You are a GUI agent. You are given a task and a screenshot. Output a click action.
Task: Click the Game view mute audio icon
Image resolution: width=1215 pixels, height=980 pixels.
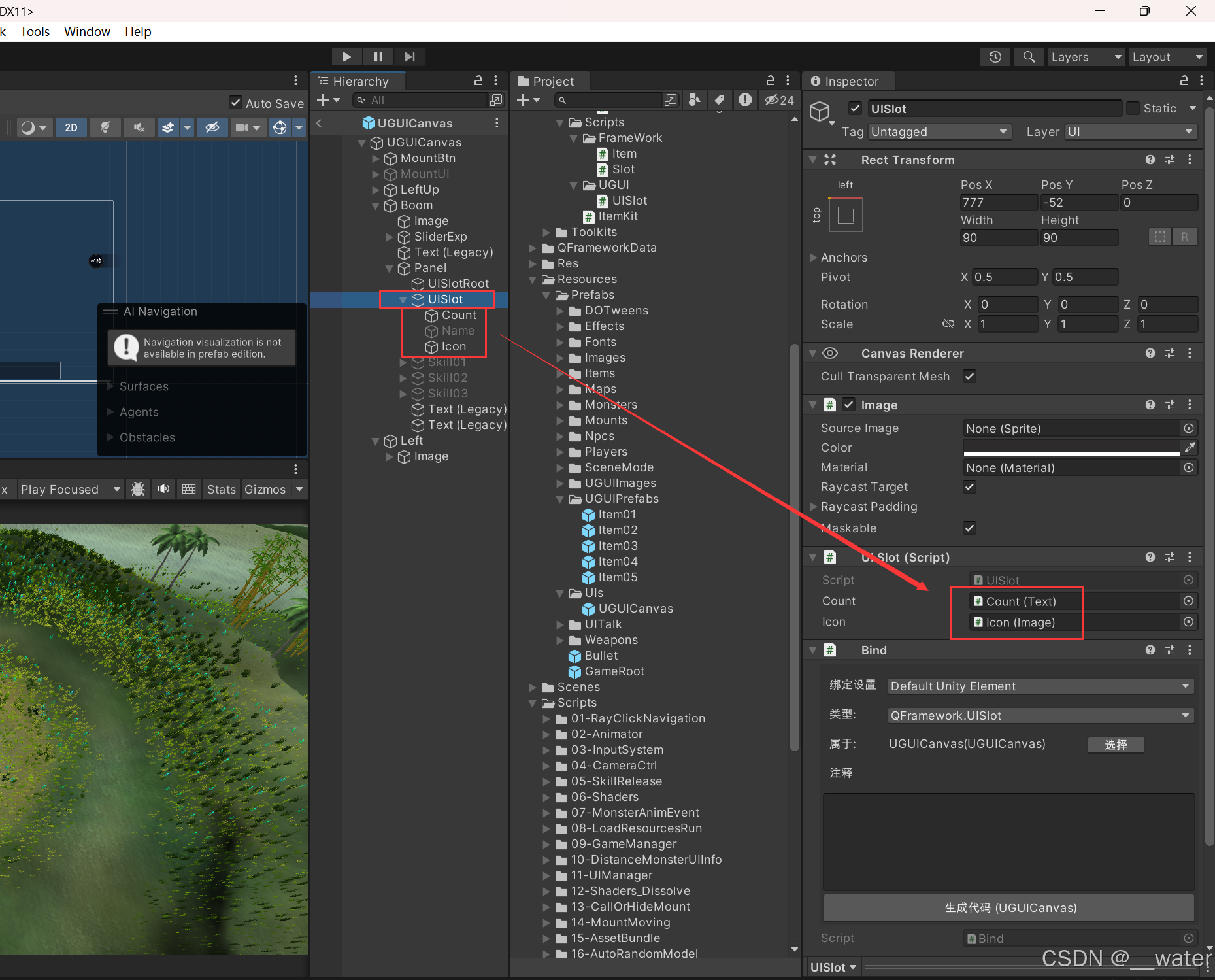pos(163,489)
